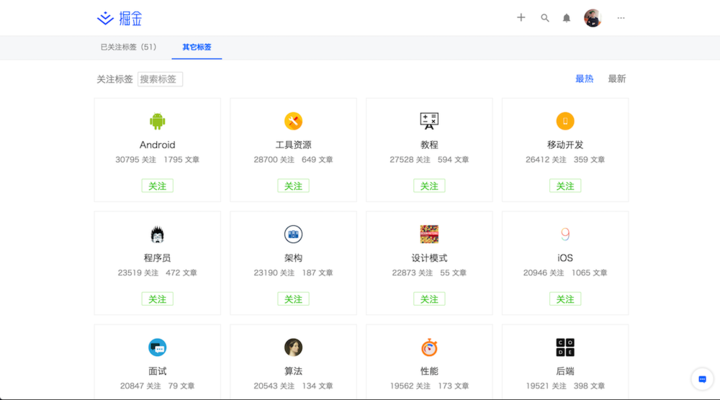Click the 后端 CODE icon
The image size is (720, 400).
click(x=565, y=348)
